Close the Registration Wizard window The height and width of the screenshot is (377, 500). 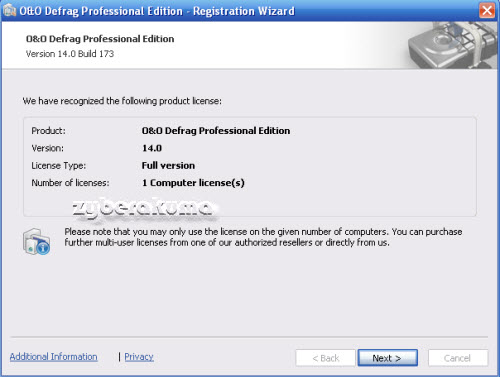click(487, 11)
